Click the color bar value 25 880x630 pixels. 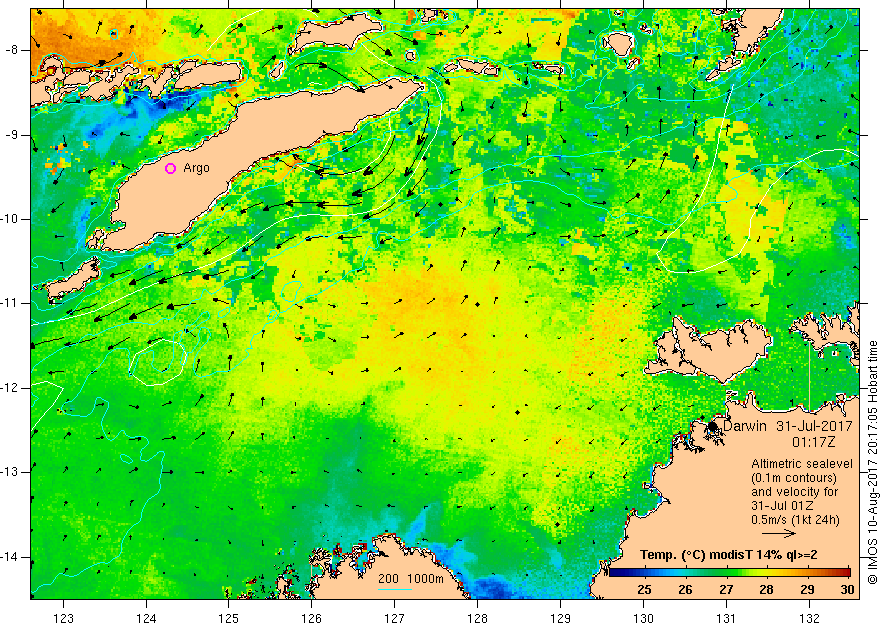coord(644,589)
